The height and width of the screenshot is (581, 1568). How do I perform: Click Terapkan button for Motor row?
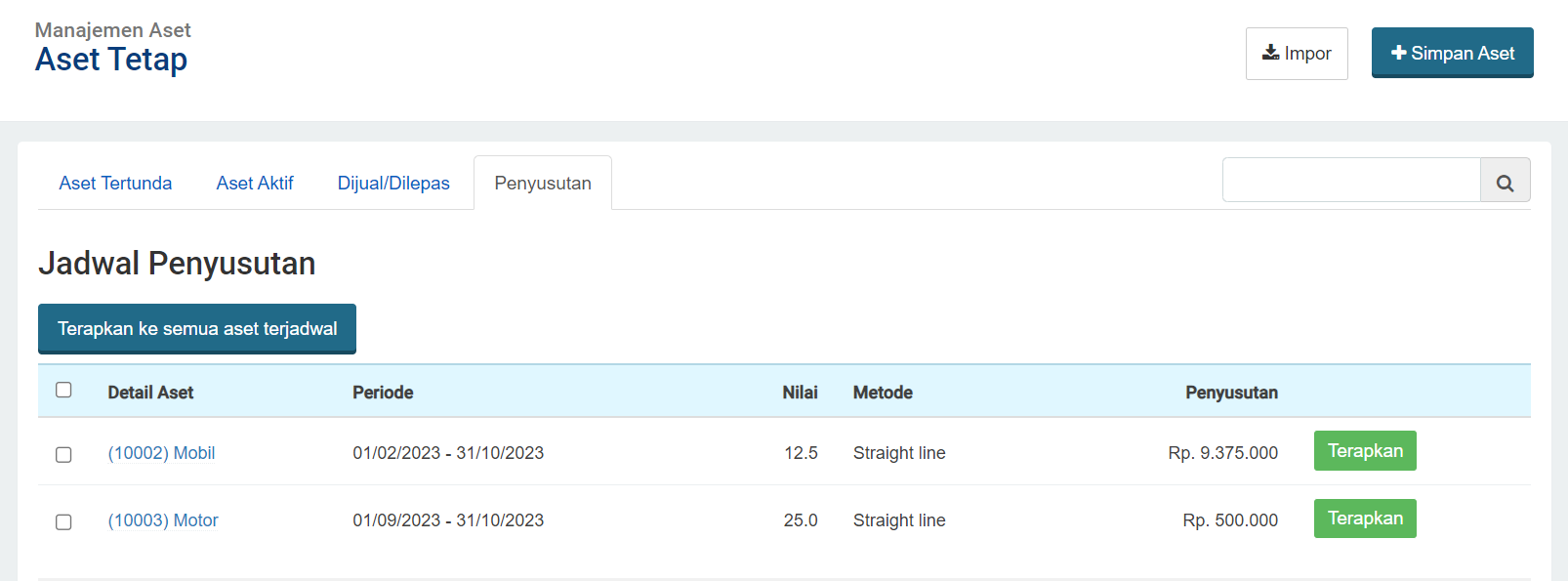pos(1365,519)
